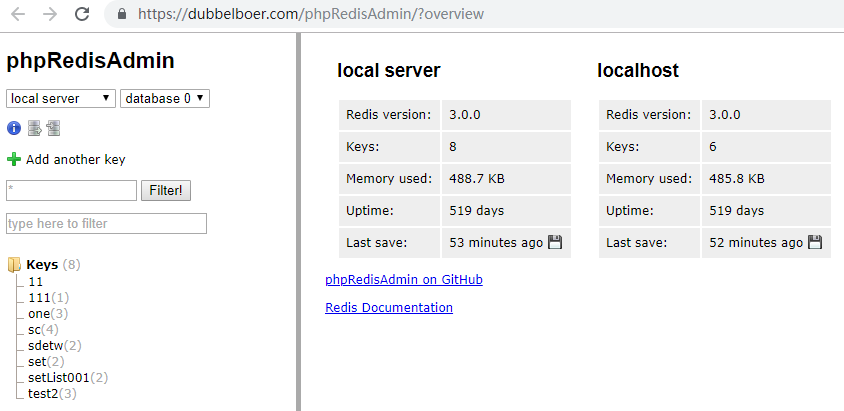Open phpRedisAdmin on GitHub link
The width and height of the screenshot is (844, 411).
coord(404,280)
